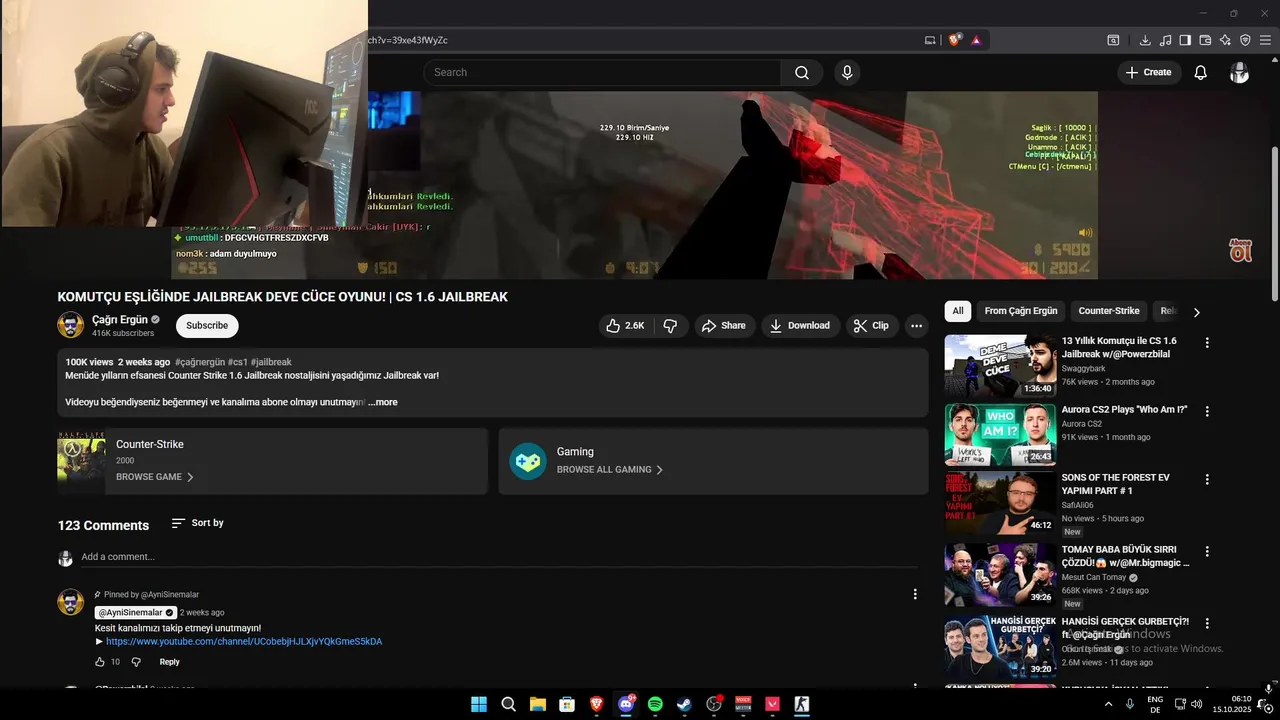
Task: Click the picture-in-picture icon in address bar
Action: click(930, 40)
